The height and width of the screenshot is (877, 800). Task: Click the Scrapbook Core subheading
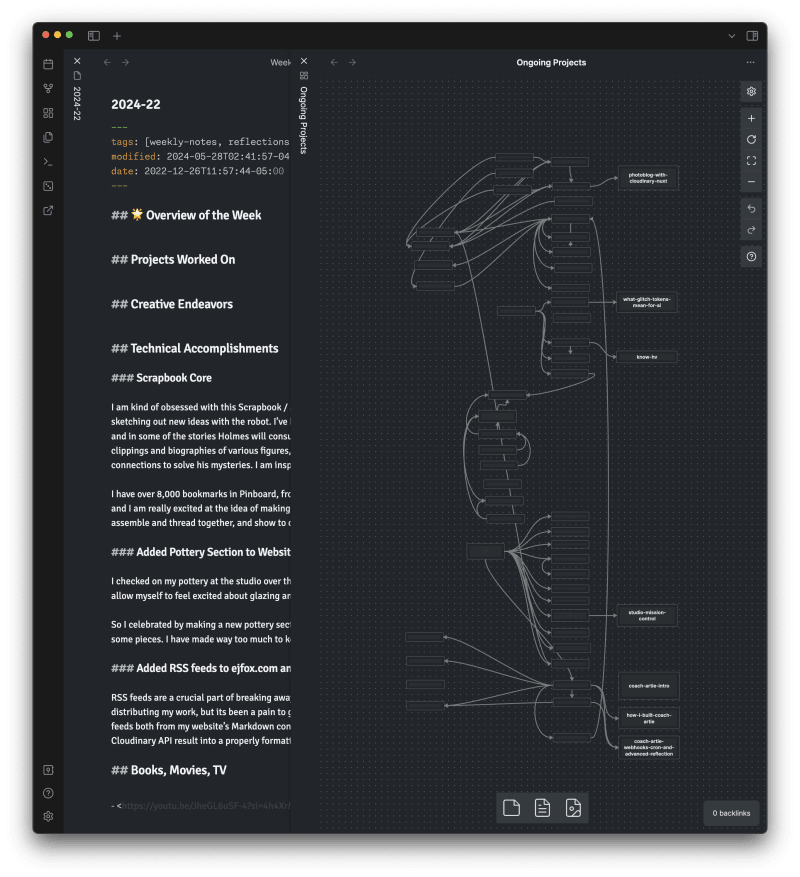(x=161, y=378)
